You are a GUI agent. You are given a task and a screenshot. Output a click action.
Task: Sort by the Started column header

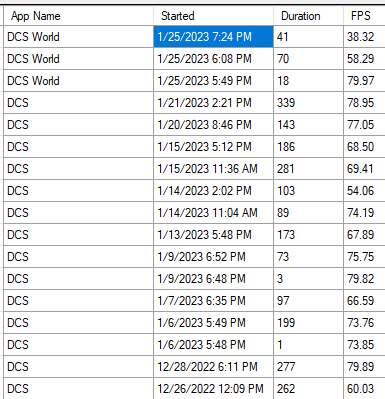coord(213,16)
